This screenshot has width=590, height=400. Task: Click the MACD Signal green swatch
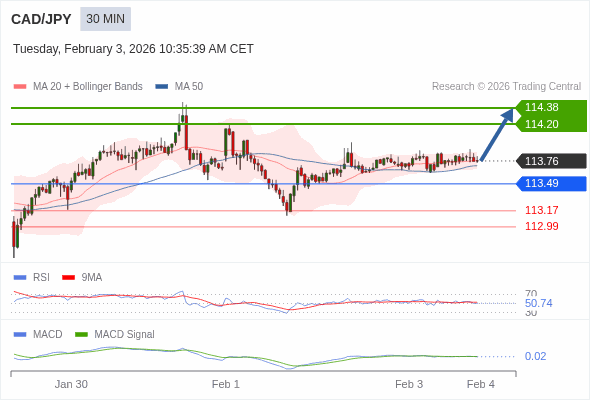[81, 335]
